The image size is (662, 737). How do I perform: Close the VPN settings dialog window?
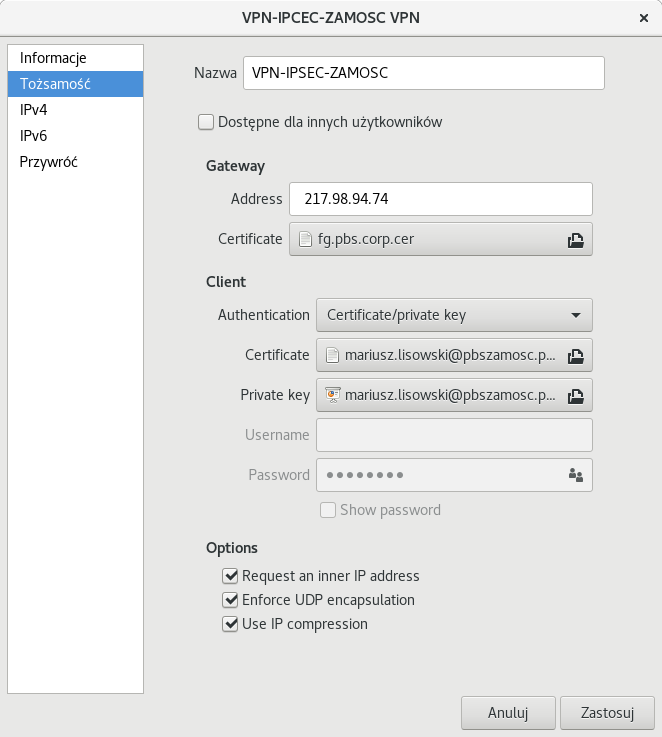[642, 18]
